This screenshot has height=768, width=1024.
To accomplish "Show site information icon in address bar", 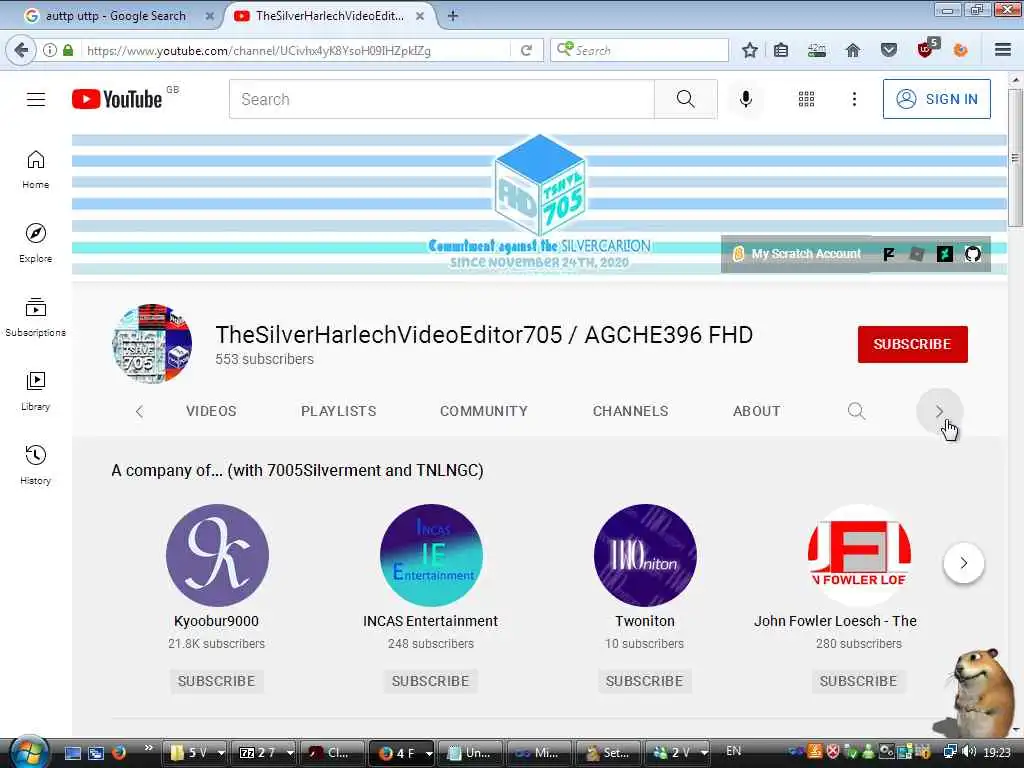I will (x=50, y=50).
